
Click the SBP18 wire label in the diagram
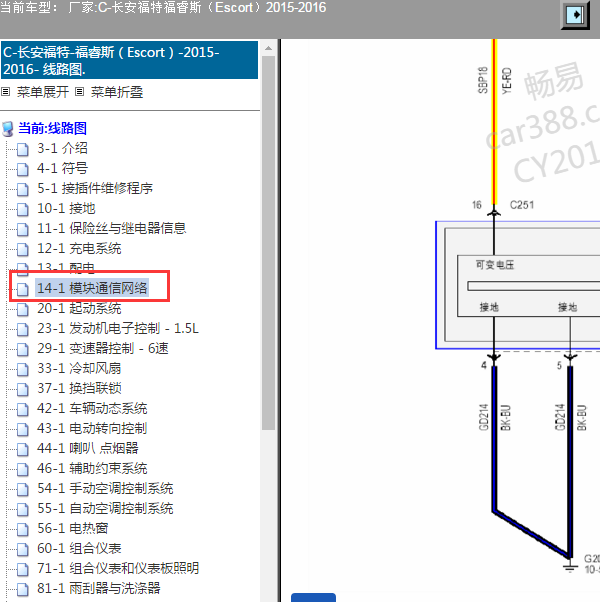point(483,80)
